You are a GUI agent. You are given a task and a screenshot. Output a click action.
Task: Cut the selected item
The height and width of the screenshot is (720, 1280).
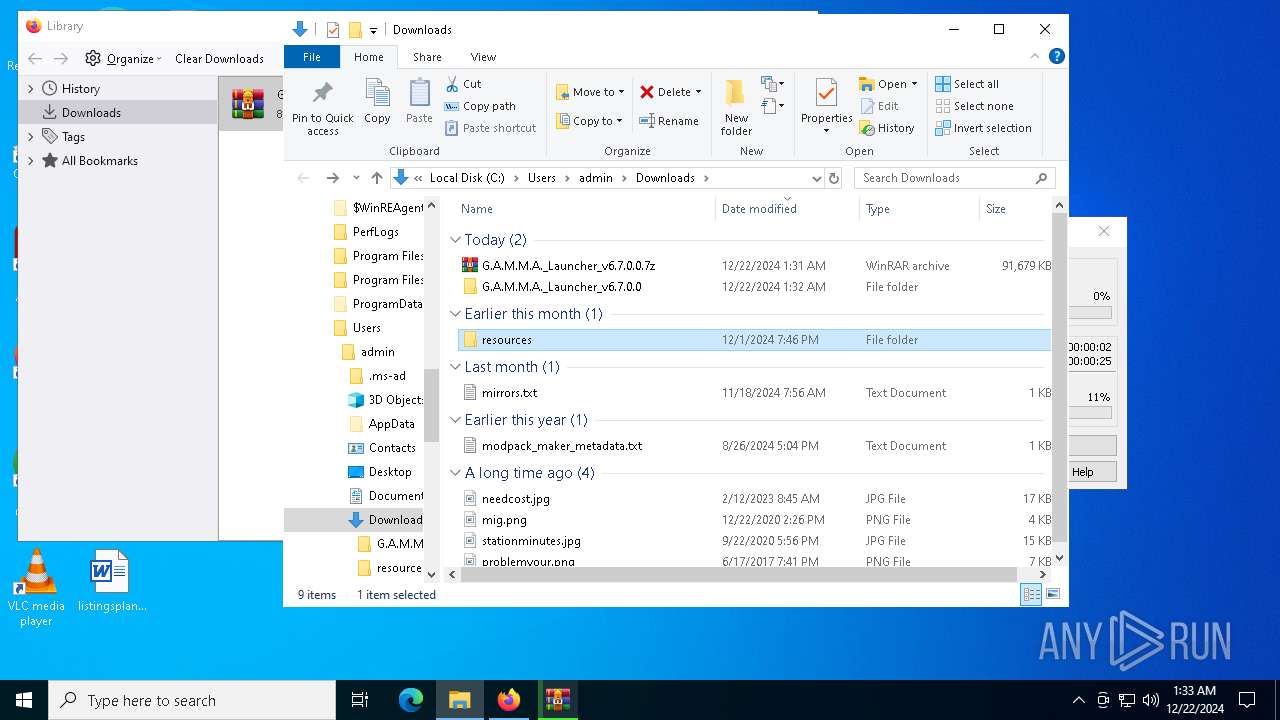463,84
